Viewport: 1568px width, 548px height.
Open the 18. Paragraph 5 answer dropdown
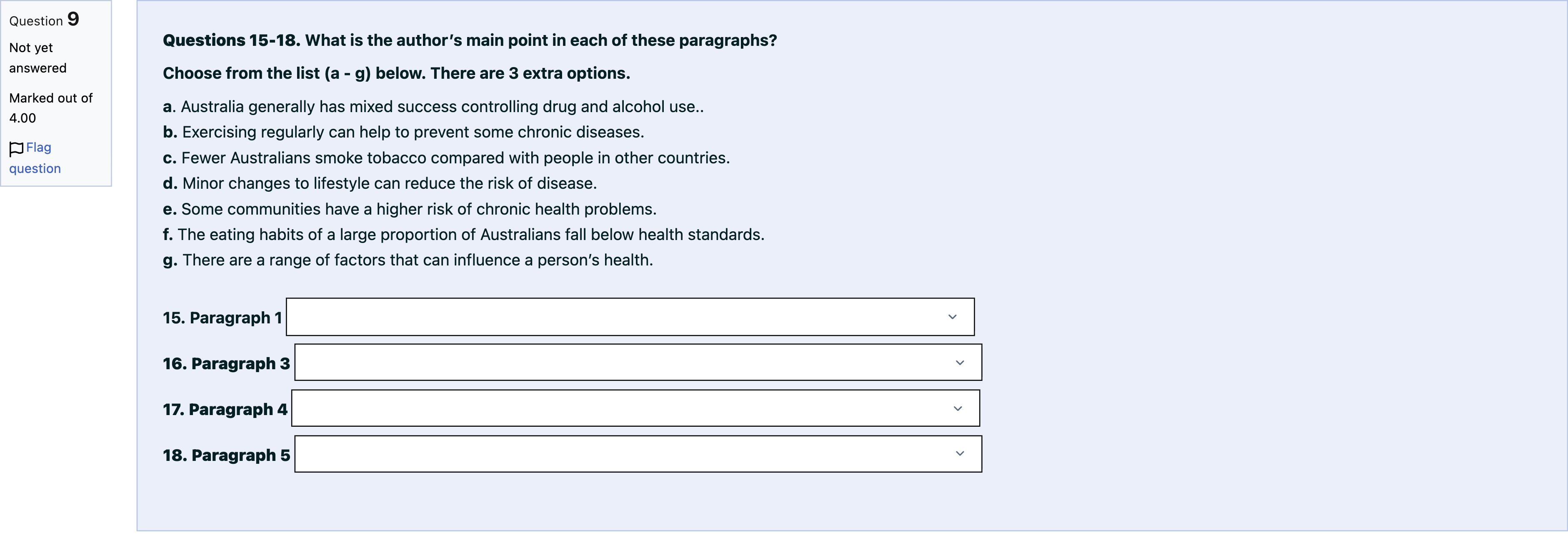point(637,454)
